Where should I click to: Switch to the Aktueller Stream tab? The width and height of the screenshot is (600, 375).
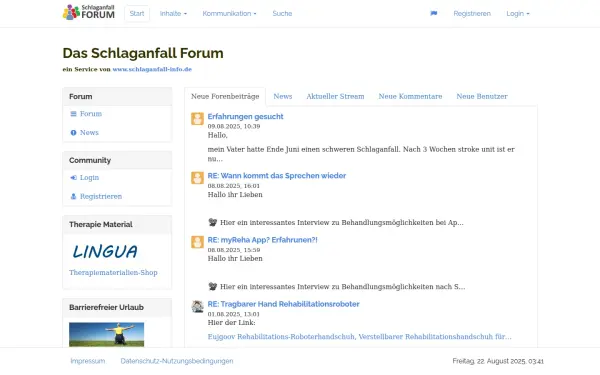335,96
